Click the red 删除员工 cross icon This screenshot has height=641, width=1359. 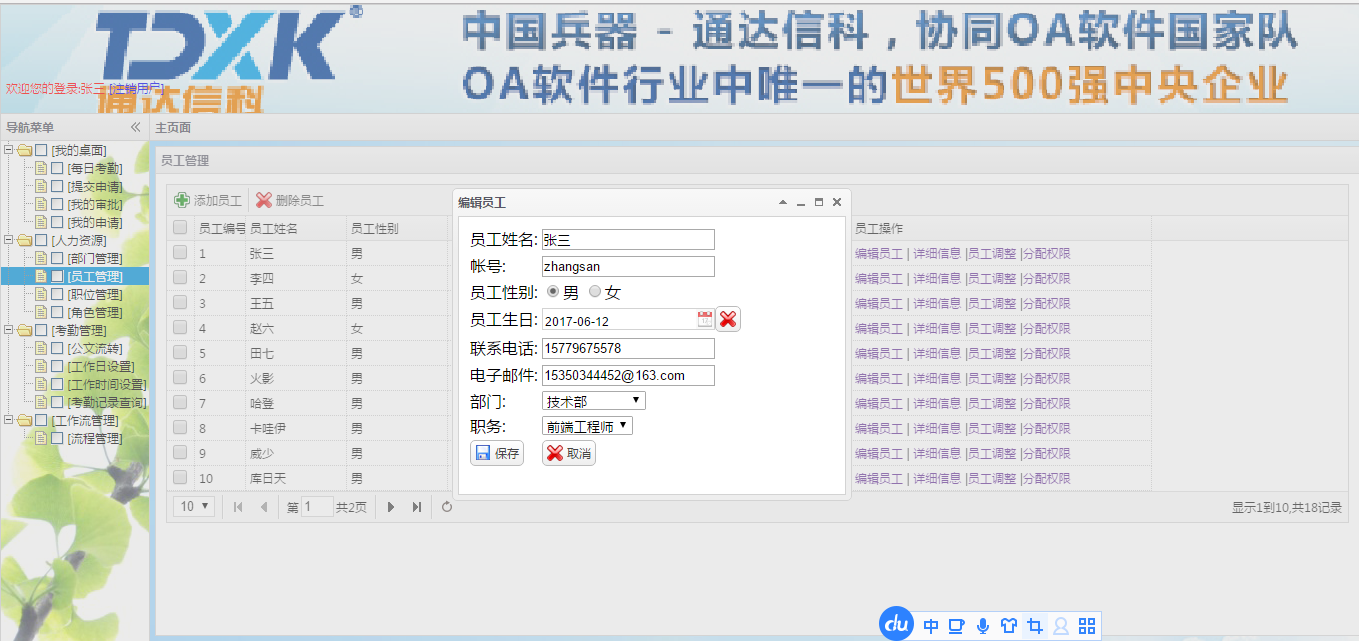264,200
